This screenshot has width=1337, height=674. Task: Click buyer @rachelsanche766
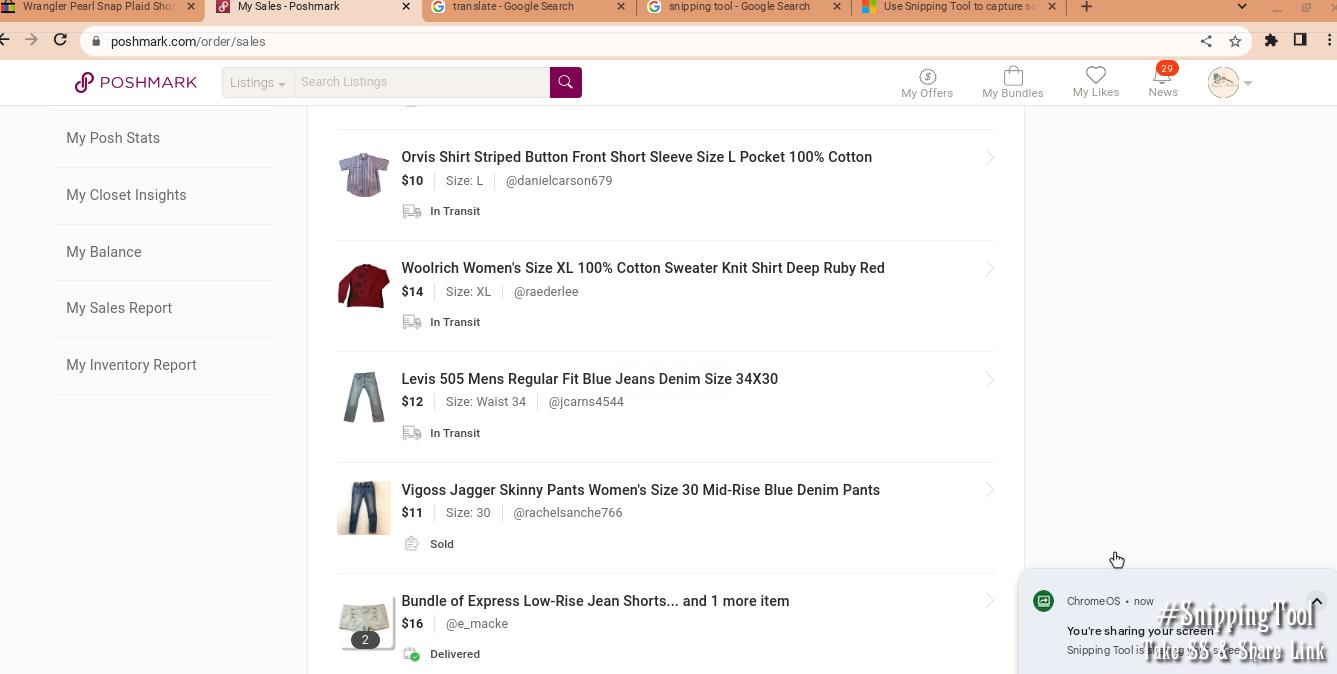point(568,513)
